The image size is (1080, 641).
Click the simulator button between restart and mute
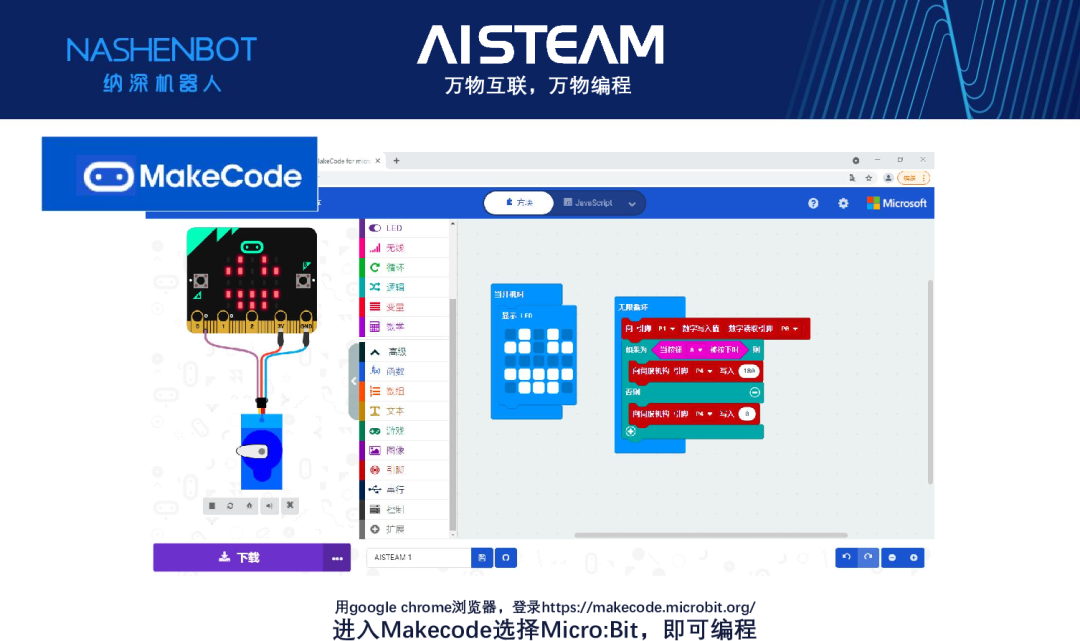(x=249, y=505)
